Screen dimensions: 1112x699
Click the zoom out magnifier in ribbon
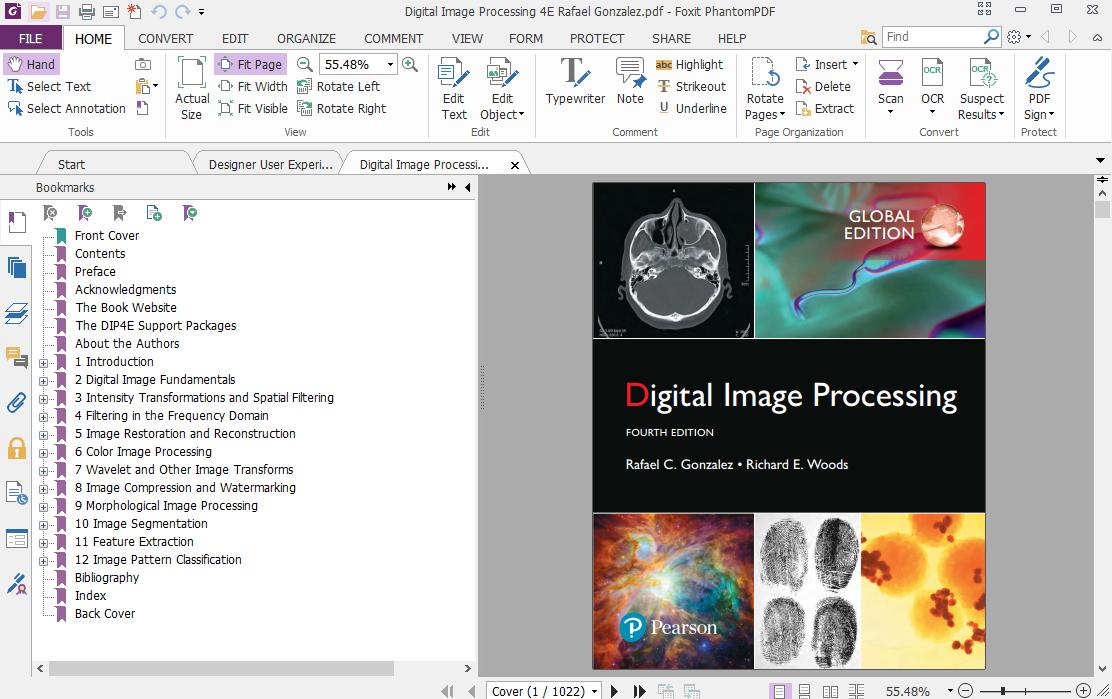(x=305, y=65)
